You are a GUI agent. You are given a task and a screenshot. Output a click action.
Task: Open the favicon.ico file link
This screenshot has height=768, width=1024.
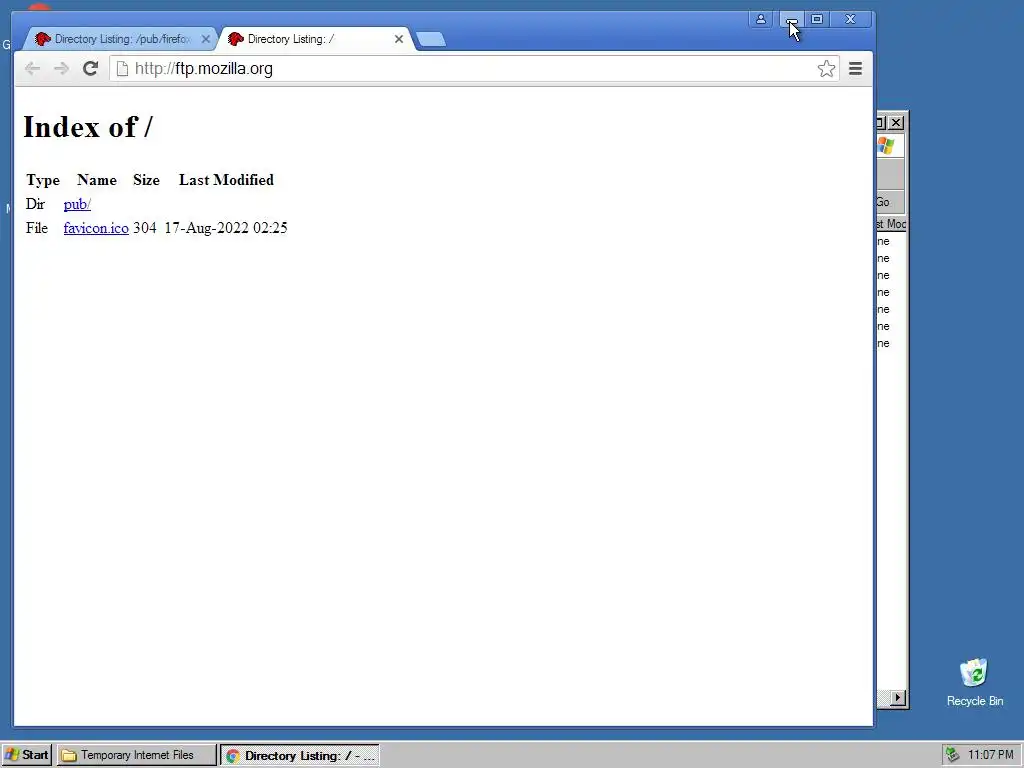pos(96,228)
